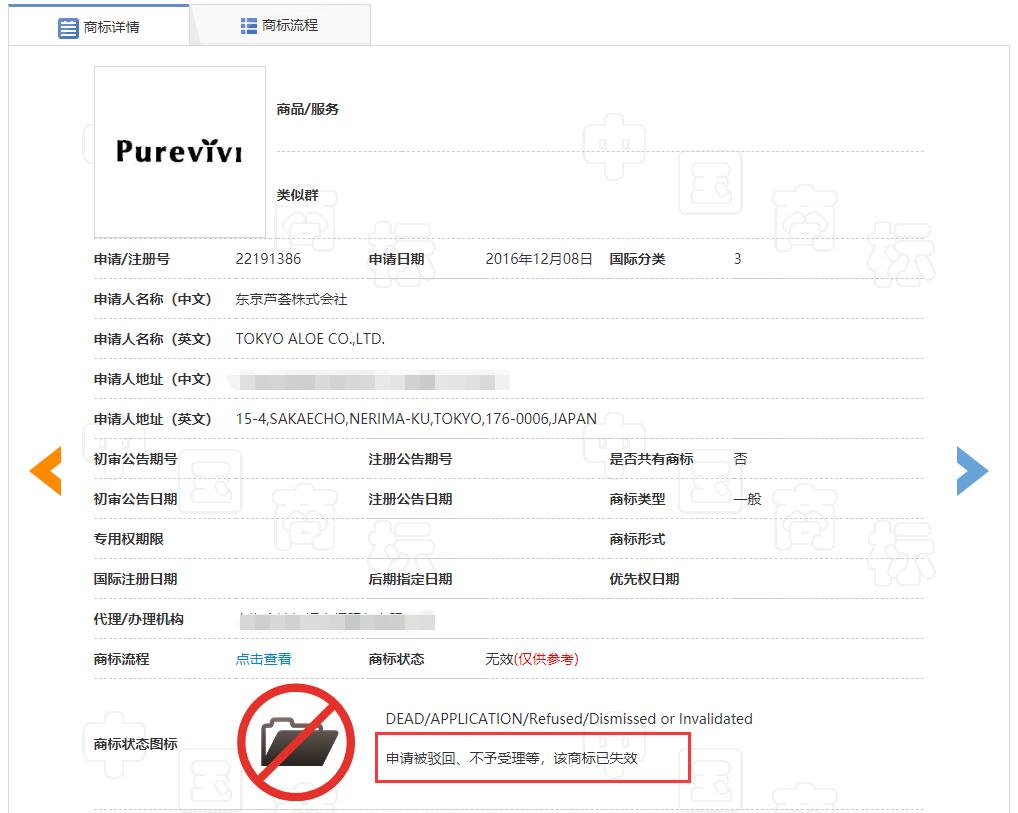Switch to the 商标详情 tab
Screen dimensions: 1018x813
coord(99,25)
